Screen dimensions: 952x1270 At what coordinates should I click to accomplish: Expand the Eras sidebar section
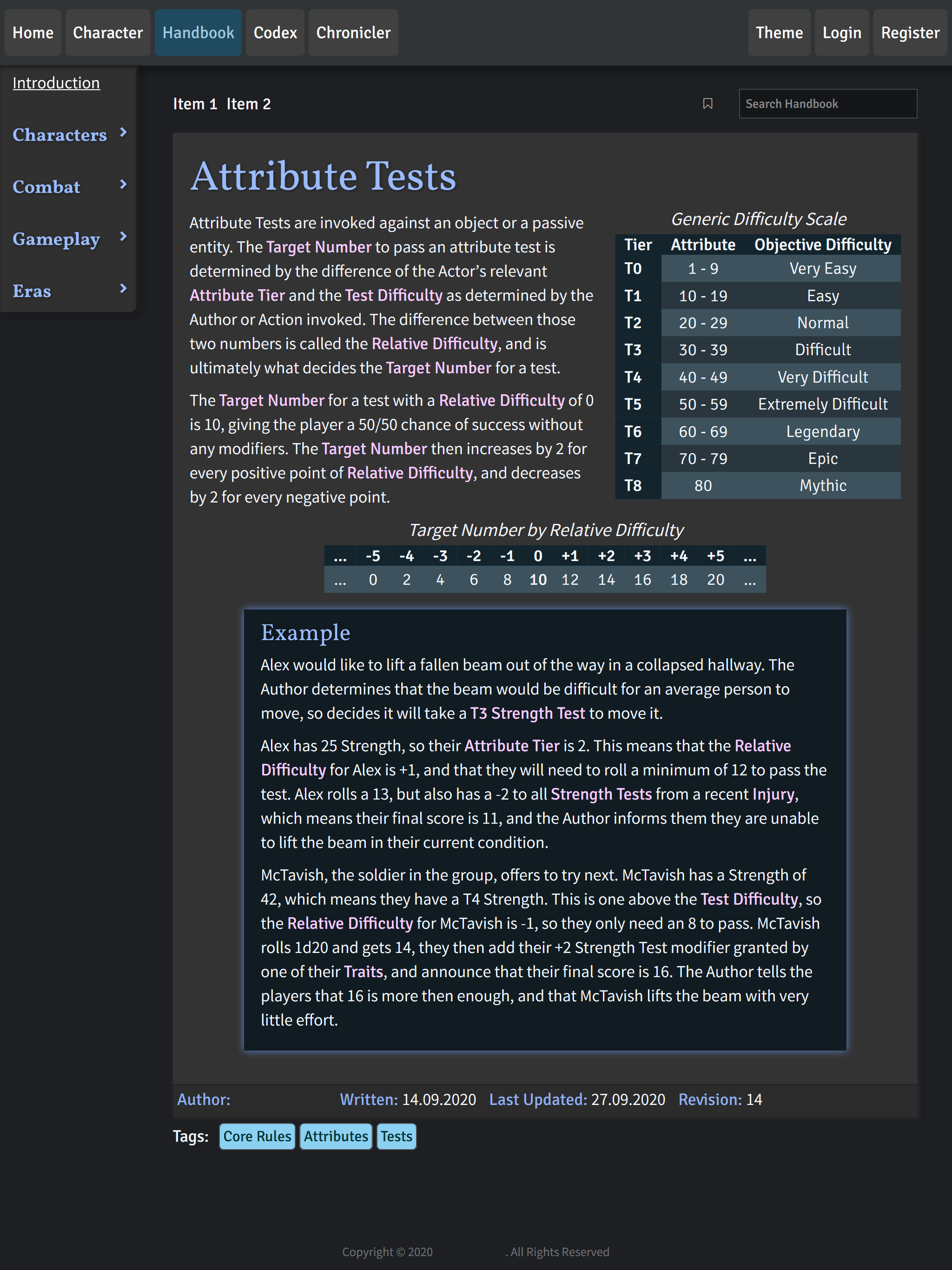(x=69, y=291)
